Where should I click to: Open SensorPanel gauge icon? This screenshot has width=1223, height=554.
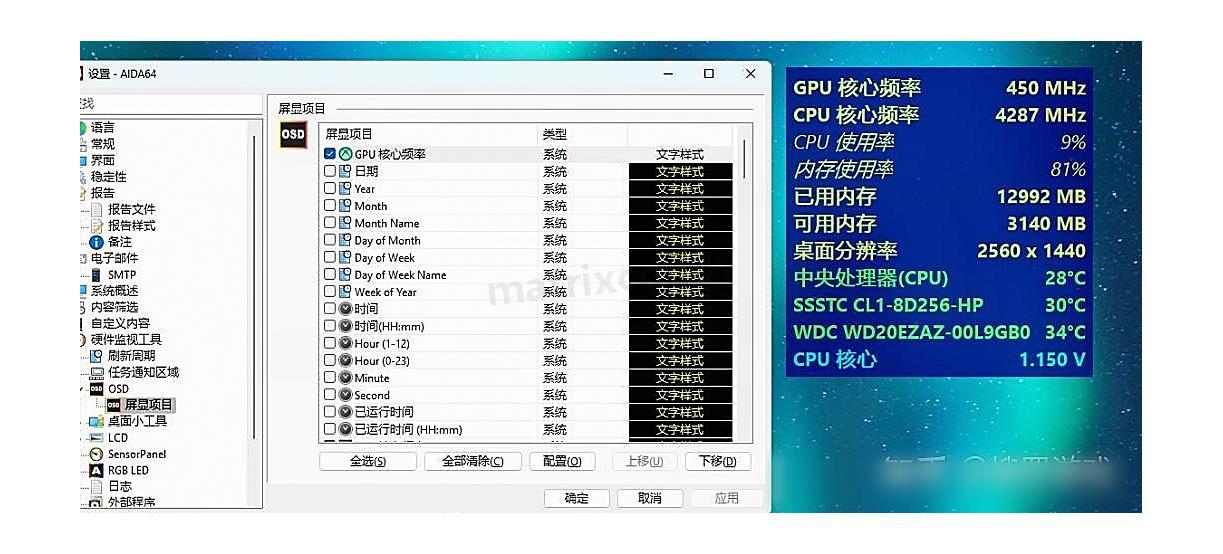point(97,454)
